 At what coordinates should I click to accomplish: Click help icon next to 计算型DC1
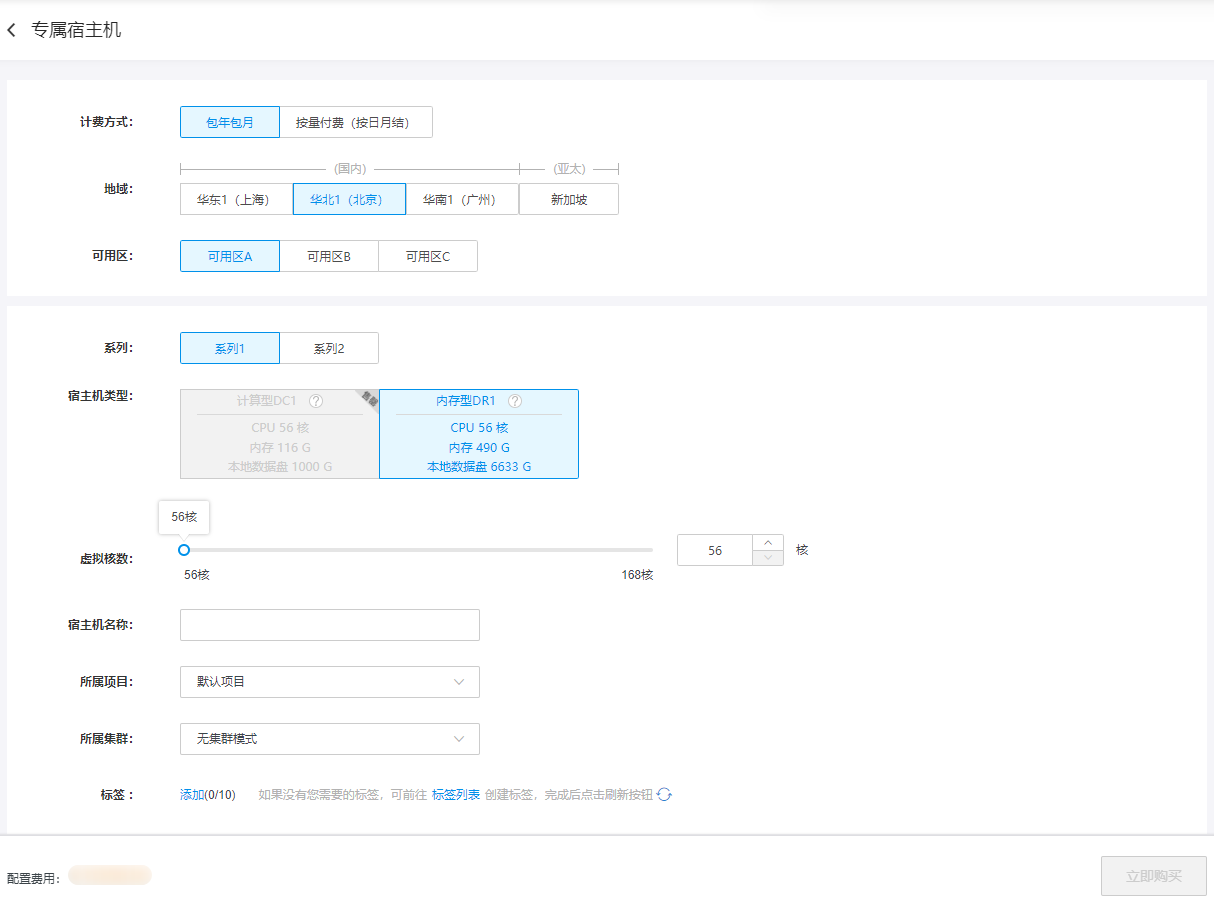point(316,401)
